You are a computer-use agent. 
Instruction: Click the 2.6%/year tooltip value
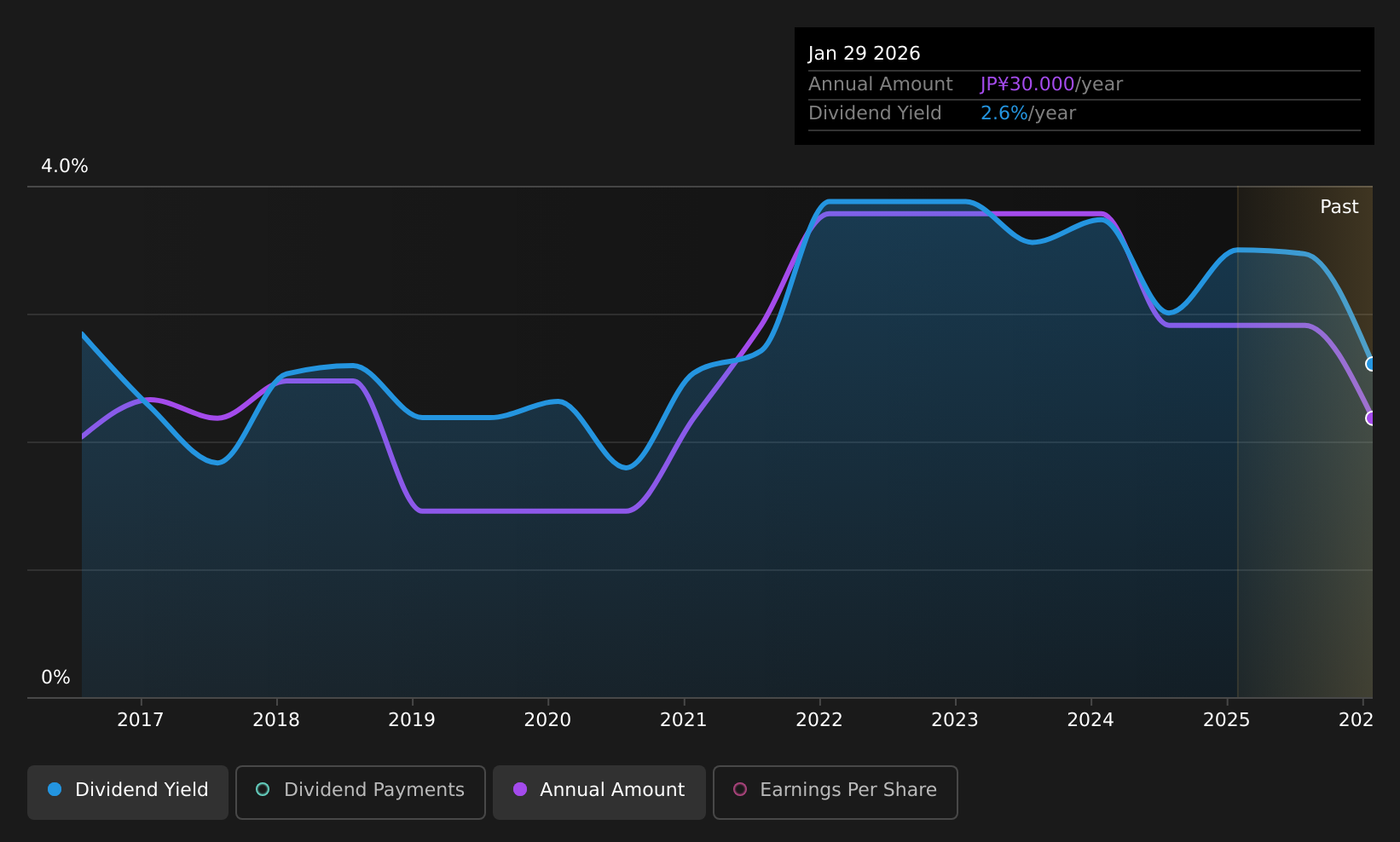point(1028,113)
